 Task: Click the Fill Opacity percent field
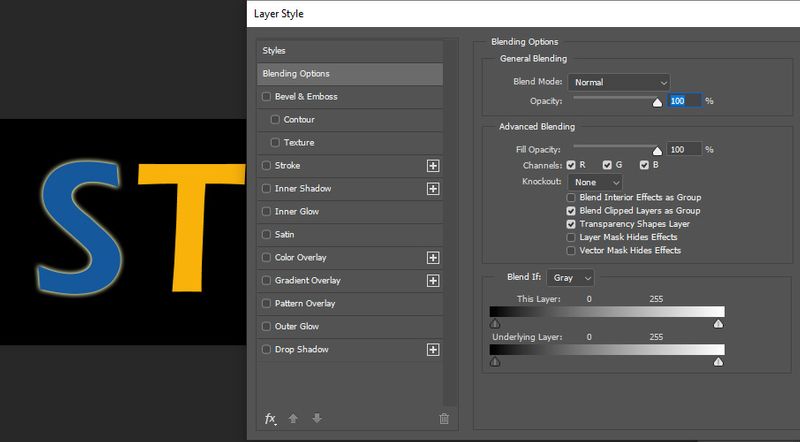click(x=684, y=150)
